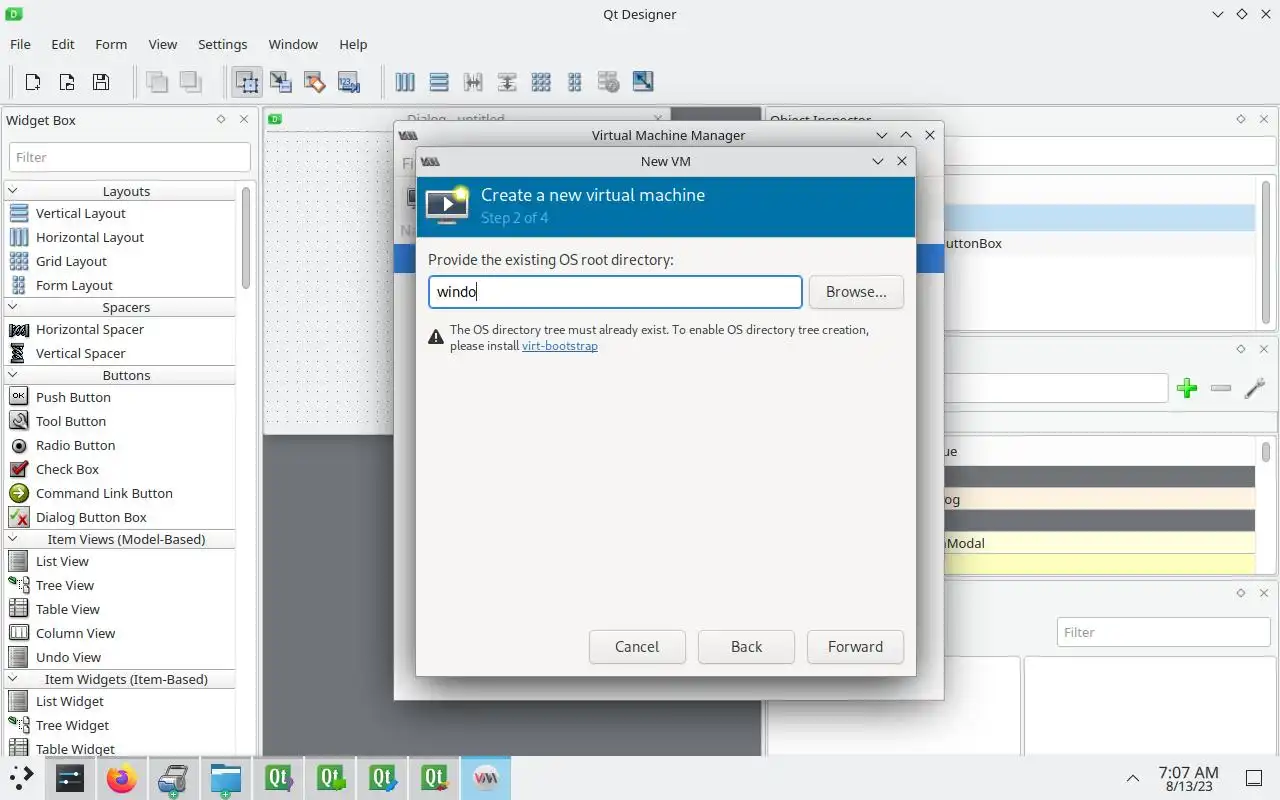This screenshot has width=1280, height=800.
Task: Open the Edit menu
Action: 63,44
